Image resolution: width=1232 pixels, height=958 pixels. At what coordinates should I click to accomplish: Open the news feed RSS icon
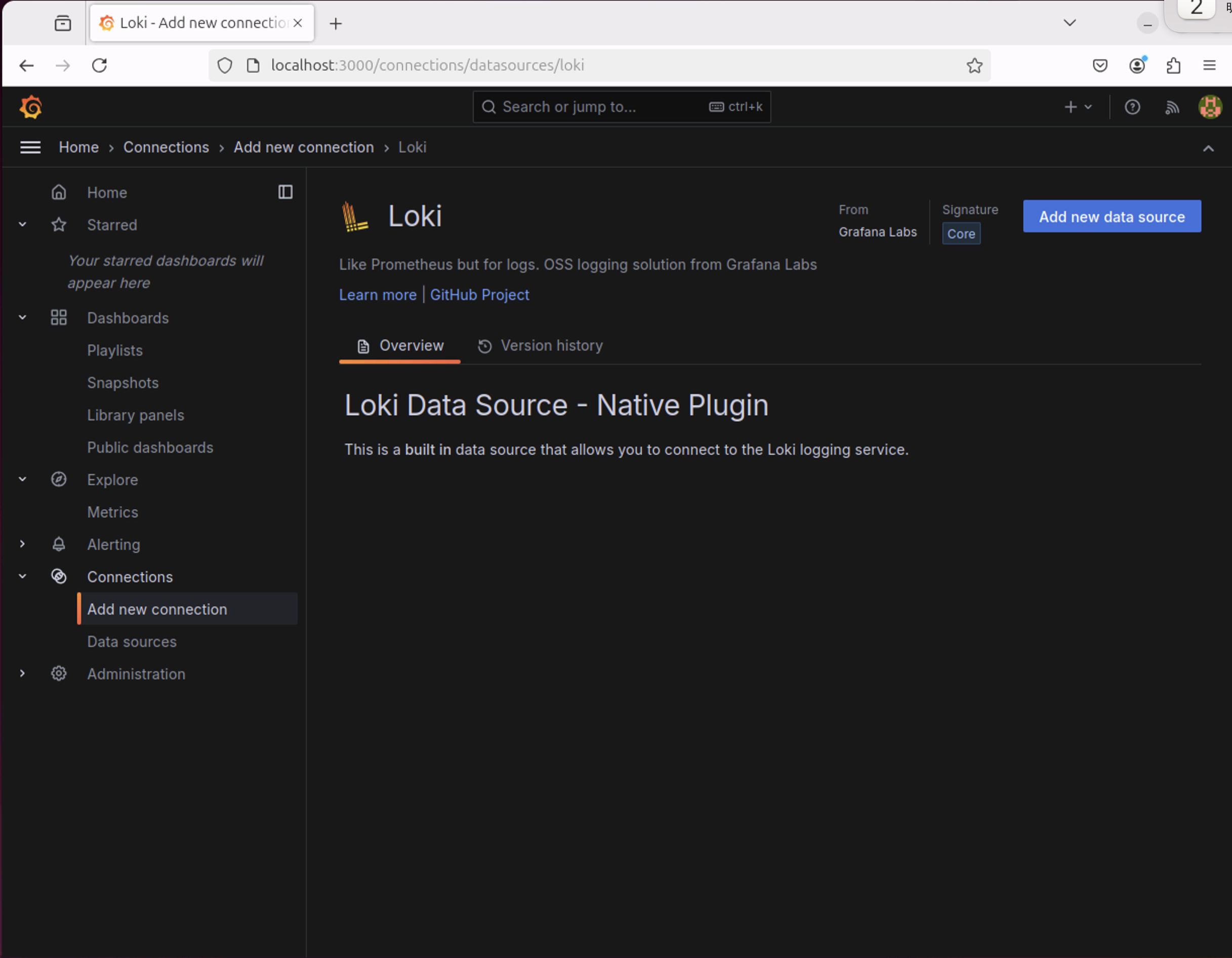pyautogui.click(x=1172, y=107)
